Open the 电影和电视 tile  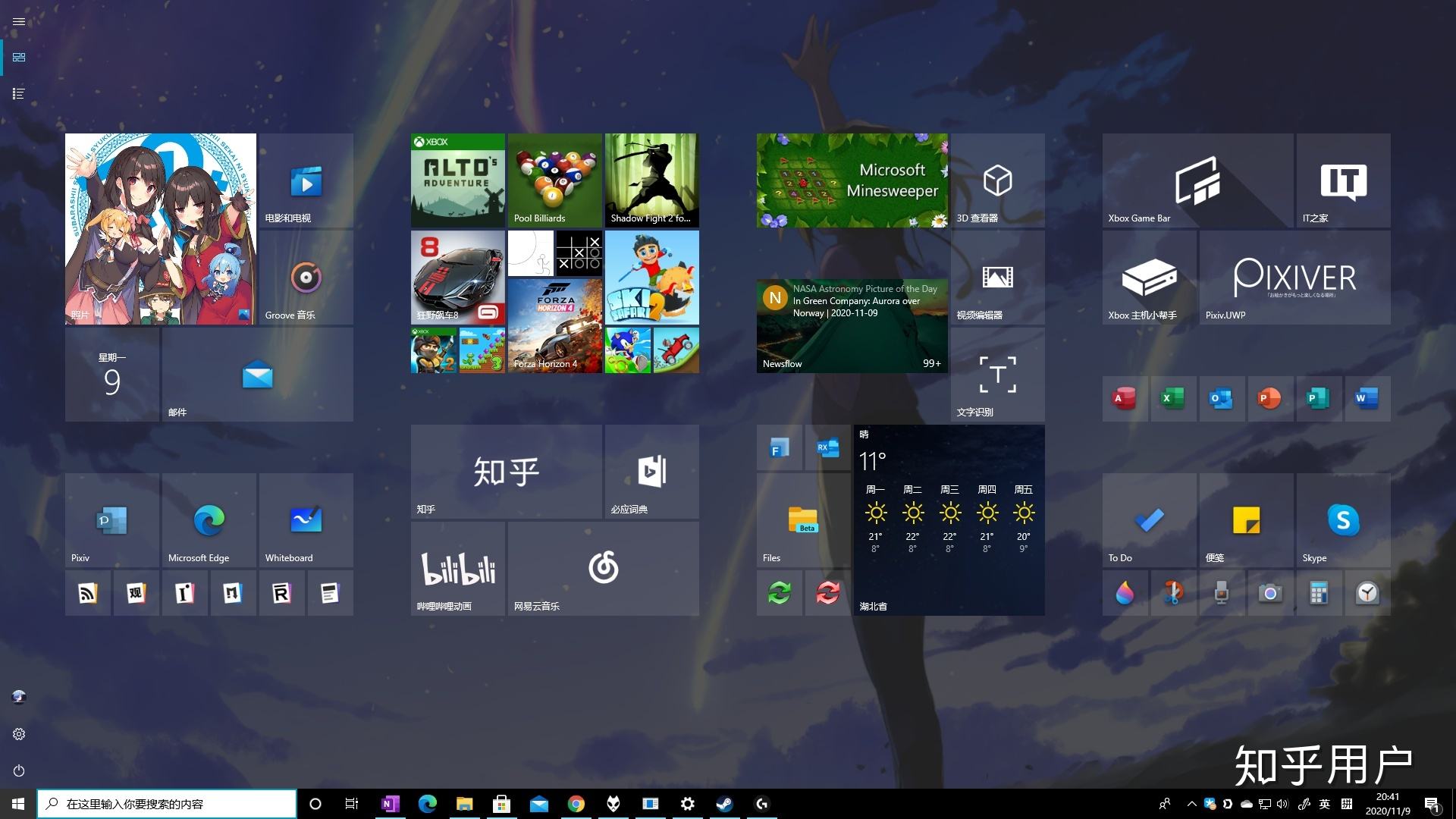306,180
